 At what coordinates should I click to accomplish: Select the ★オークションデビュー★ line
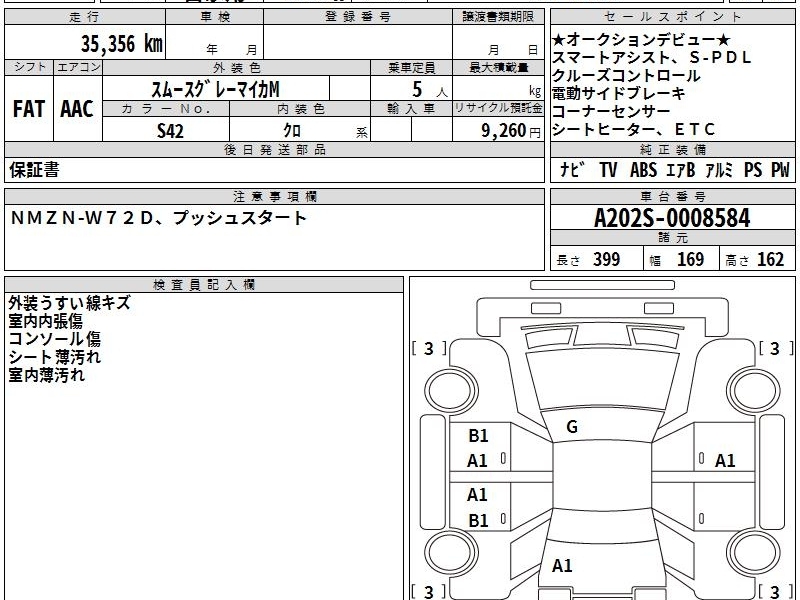(x=641, y=40)
